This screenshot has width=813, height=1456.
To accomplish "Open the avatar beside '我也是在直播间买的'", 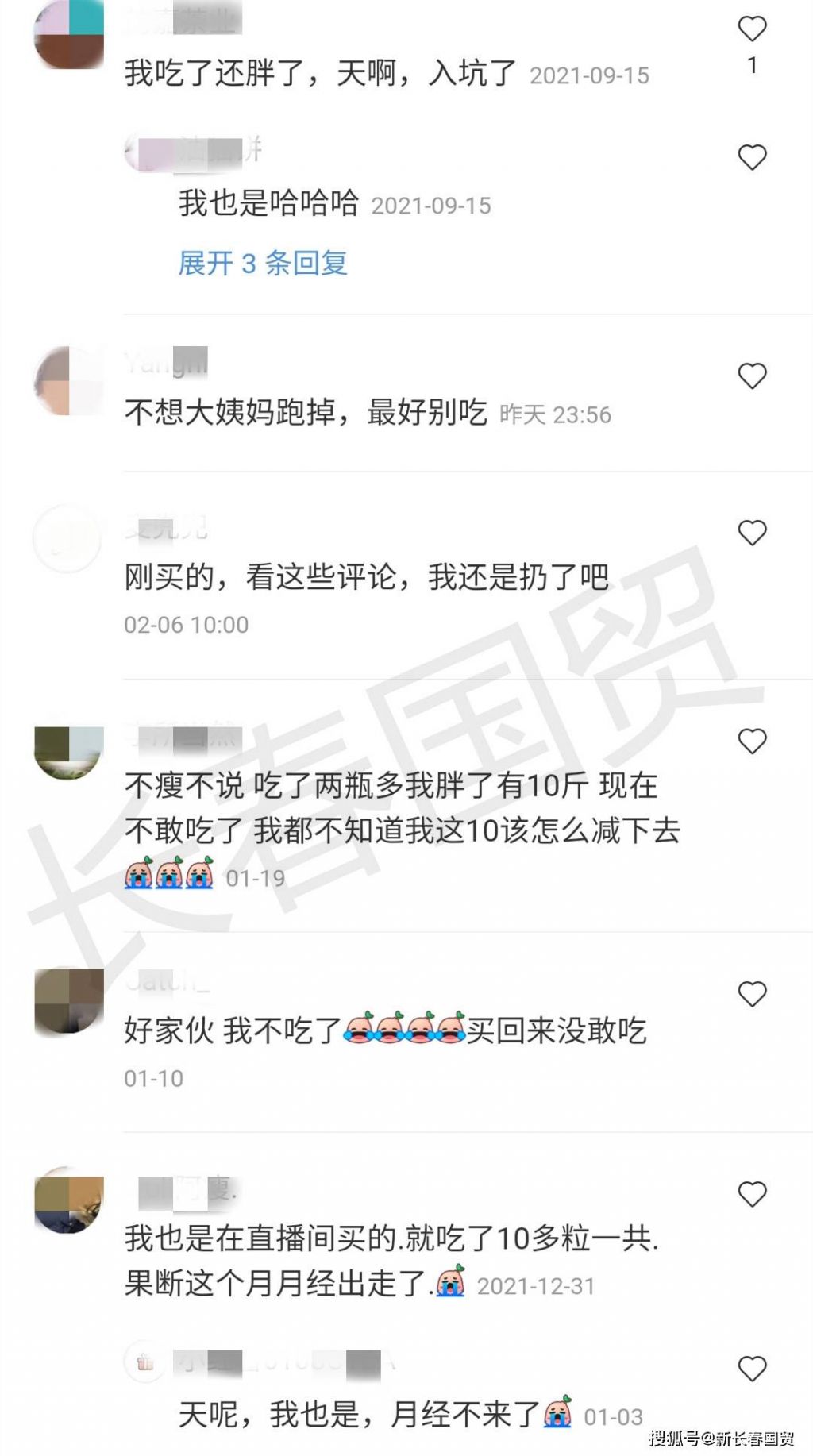I will (69, 1200).
